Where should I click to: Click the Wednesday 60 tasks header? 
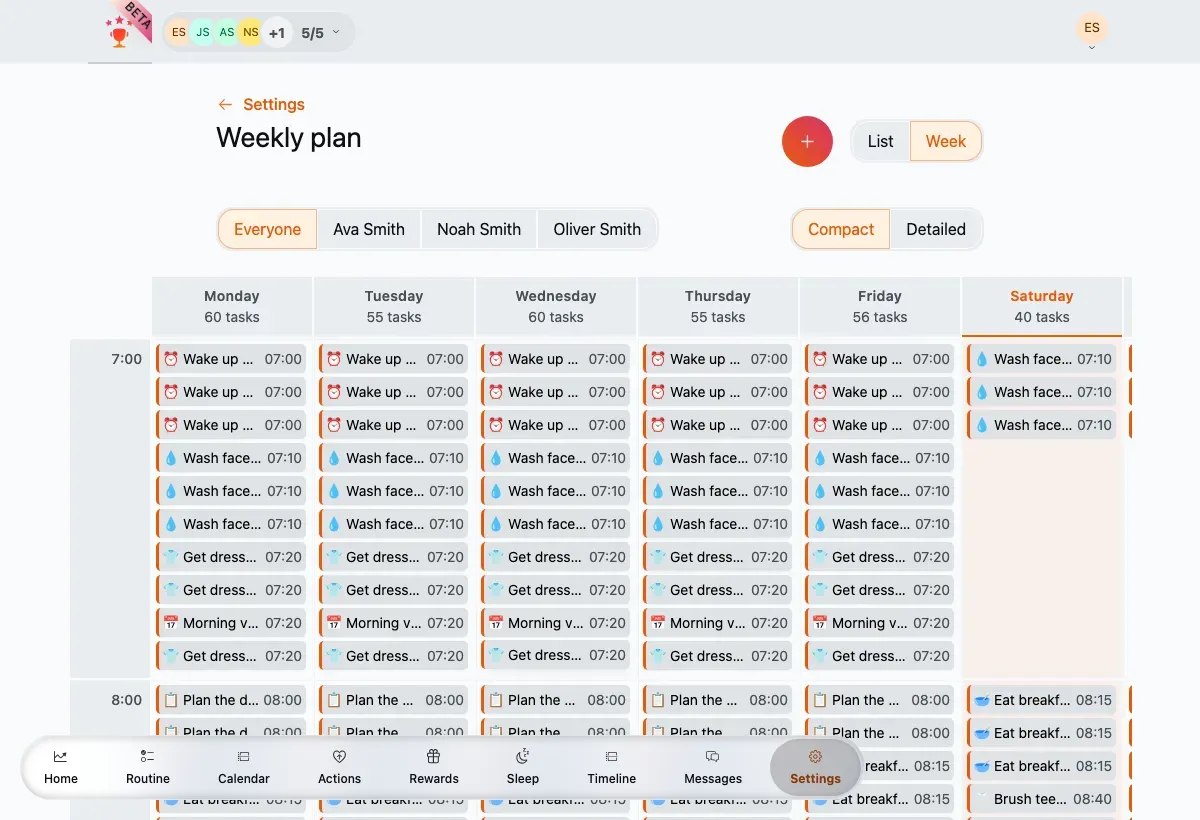click(556, 306)
